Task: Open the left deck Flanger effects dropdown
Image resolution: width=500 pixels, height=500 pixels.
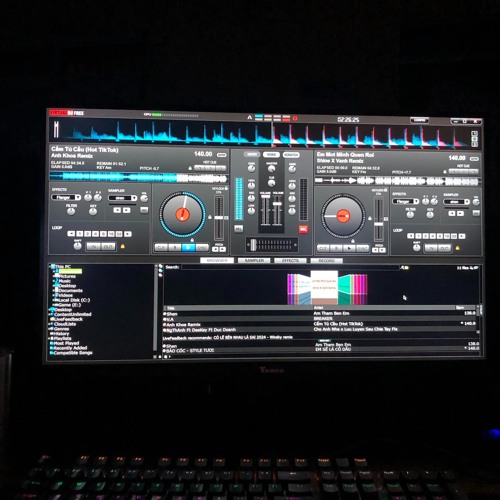Action: (x=66, y=197)
